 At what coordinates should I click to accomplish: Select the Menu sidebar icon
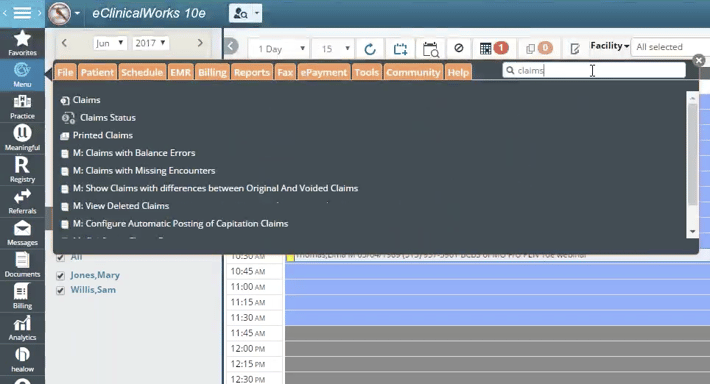(x=22, y=75)
